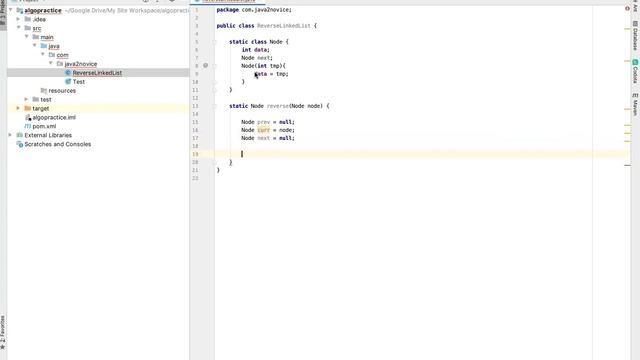Click the External Libraries icon

coord(20,135)
